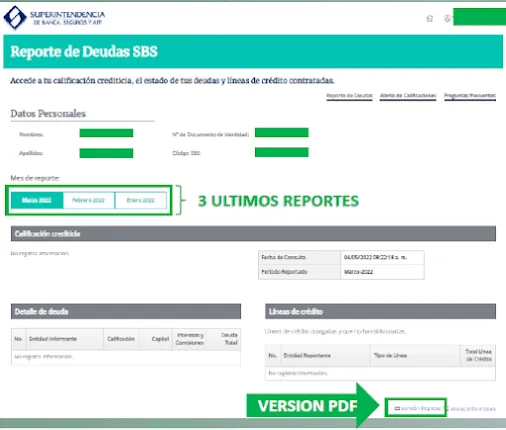
Task: Click the Mes de reporte label
Action: [x=35, y=178]
